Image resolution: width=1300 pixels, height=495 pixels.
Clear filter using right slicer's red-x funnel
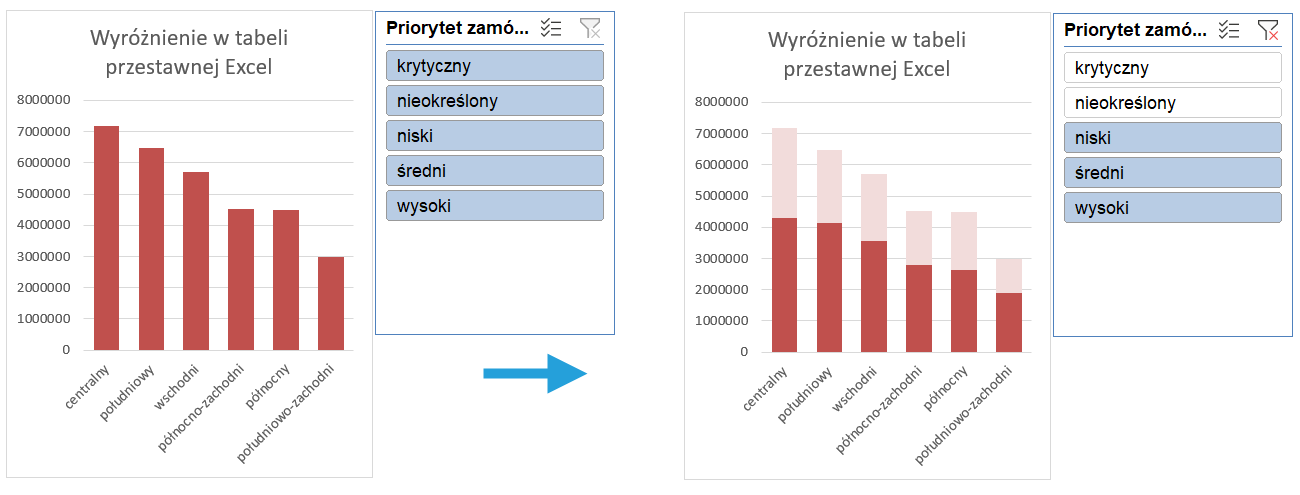(x=1268, y=30)
